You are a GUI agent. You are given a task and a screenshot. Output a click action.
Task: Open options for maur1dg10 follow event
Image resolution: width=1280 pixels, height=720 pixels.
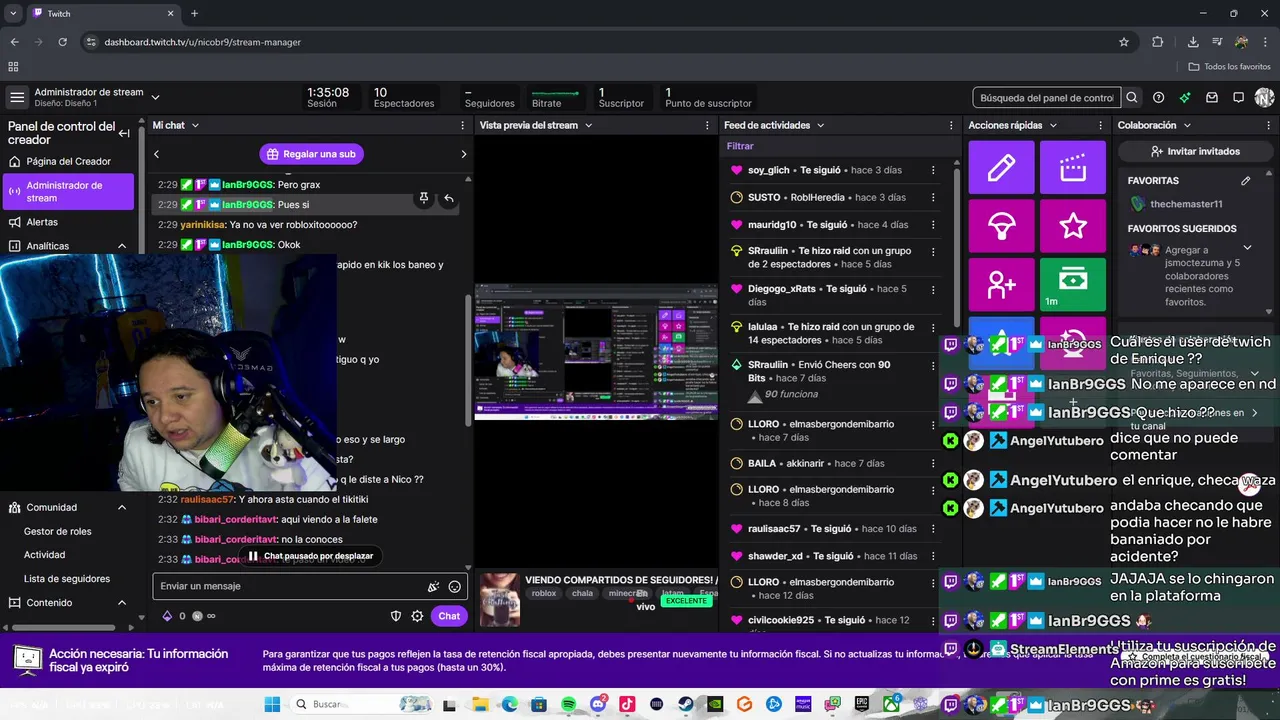933,225
